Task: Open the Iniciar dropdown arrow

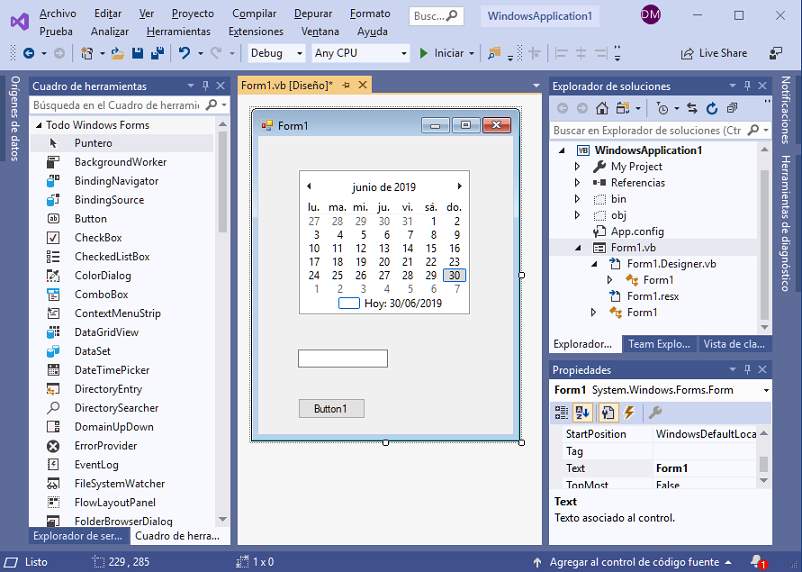Action: click(472, 53)
